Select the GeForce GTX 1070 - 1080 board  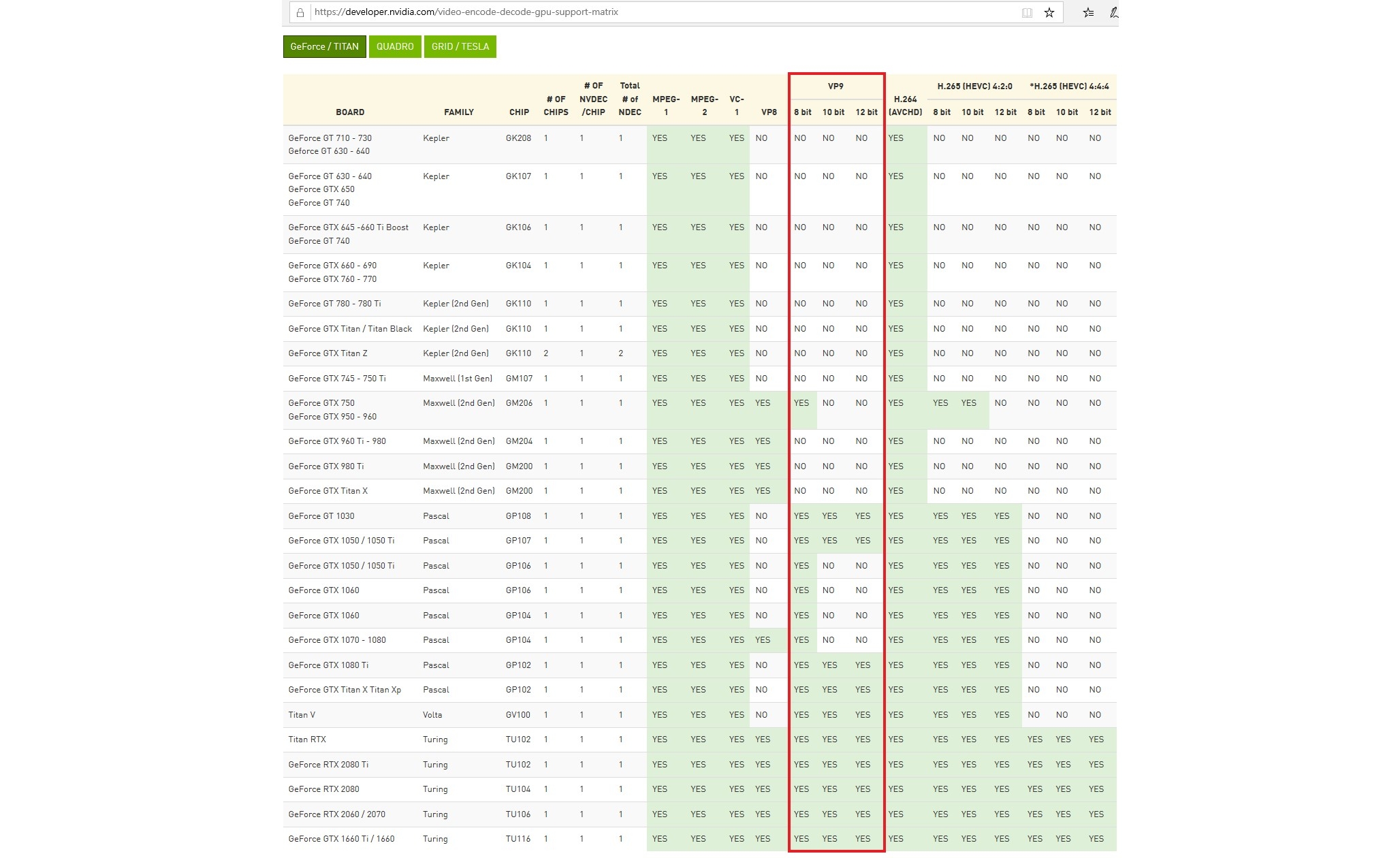tap(337, 640)
